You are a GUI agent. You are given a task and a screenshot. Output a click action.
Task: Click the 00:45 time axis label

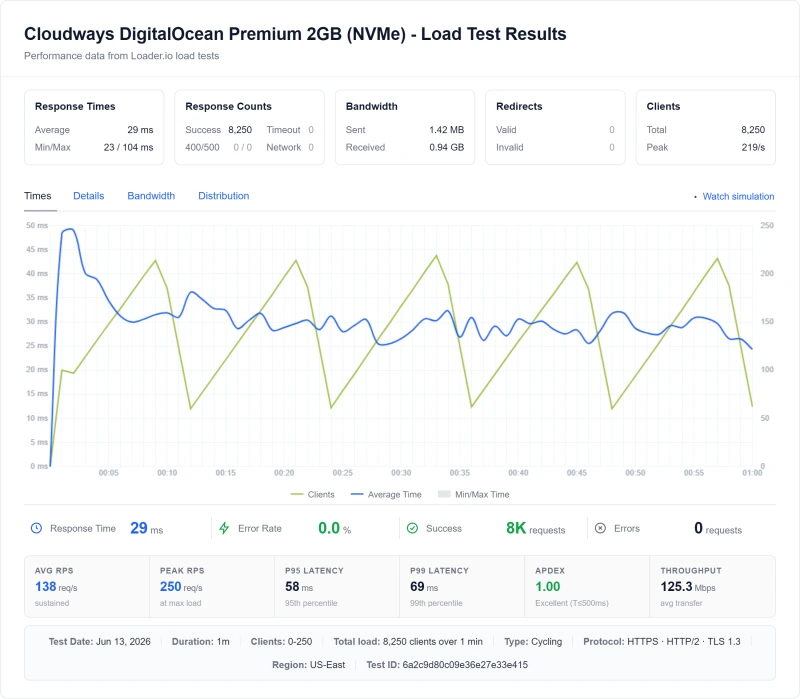(577, 473)
